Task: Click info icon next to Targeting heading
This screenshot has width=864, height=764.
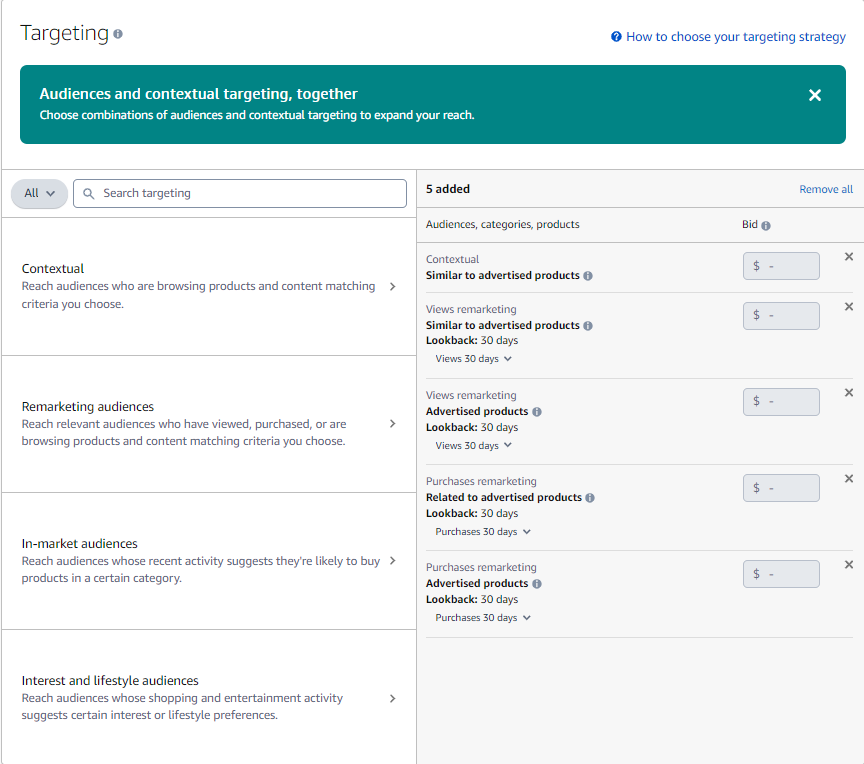Action: point(118,34)
